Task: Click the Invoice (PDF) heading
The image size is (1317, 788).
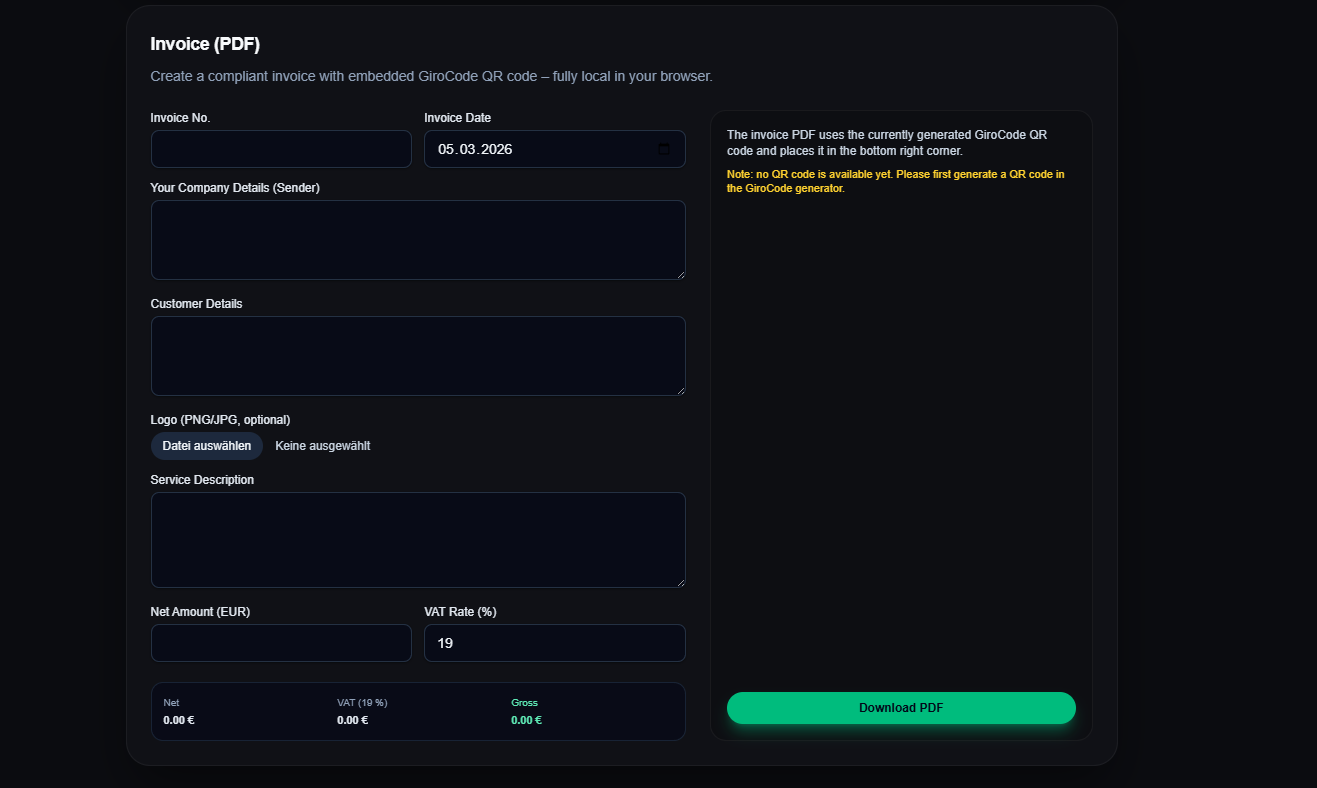Action: (205, 44)
